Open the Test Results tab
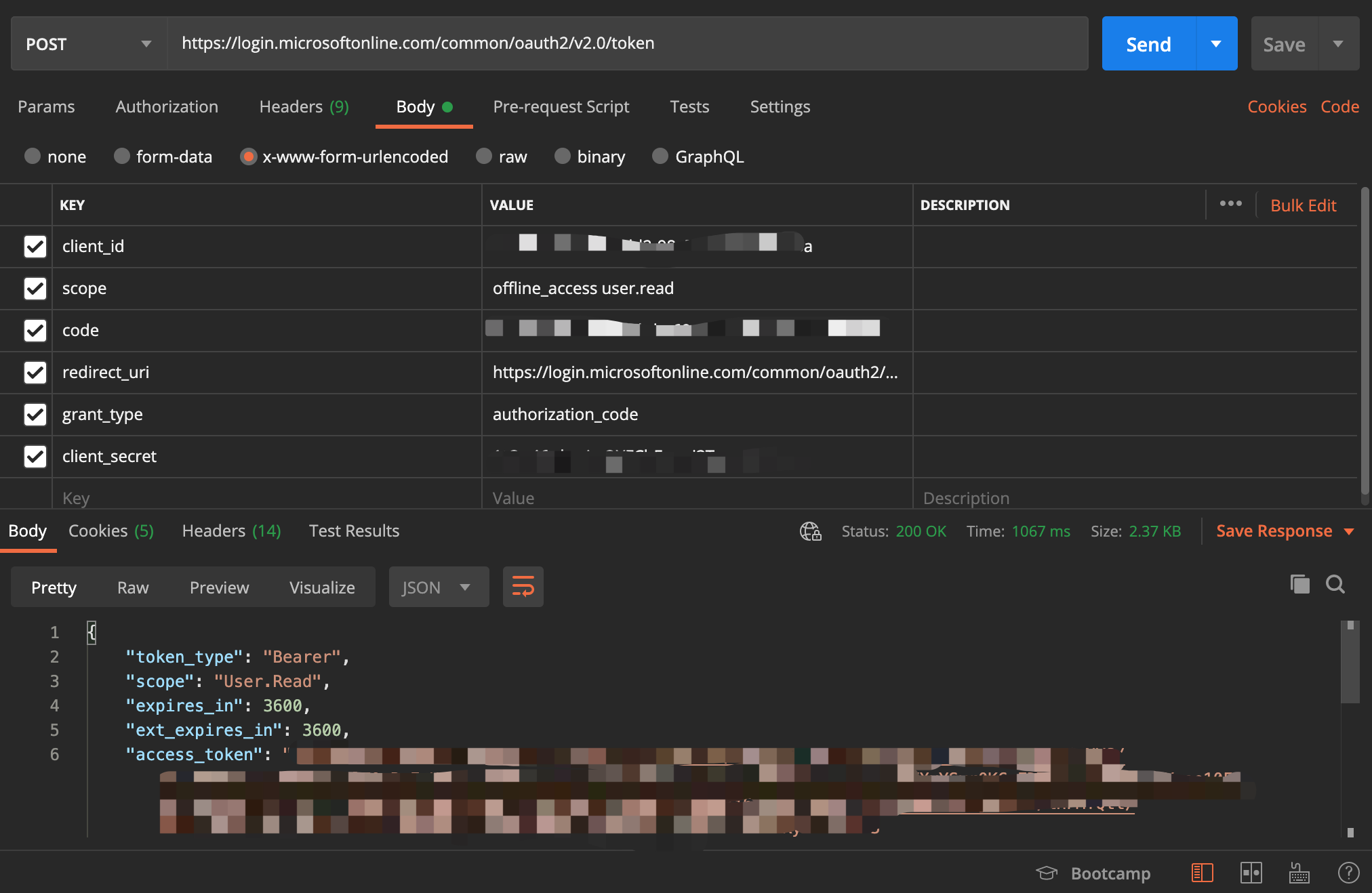1372x893 pixels. click(354, 531)
